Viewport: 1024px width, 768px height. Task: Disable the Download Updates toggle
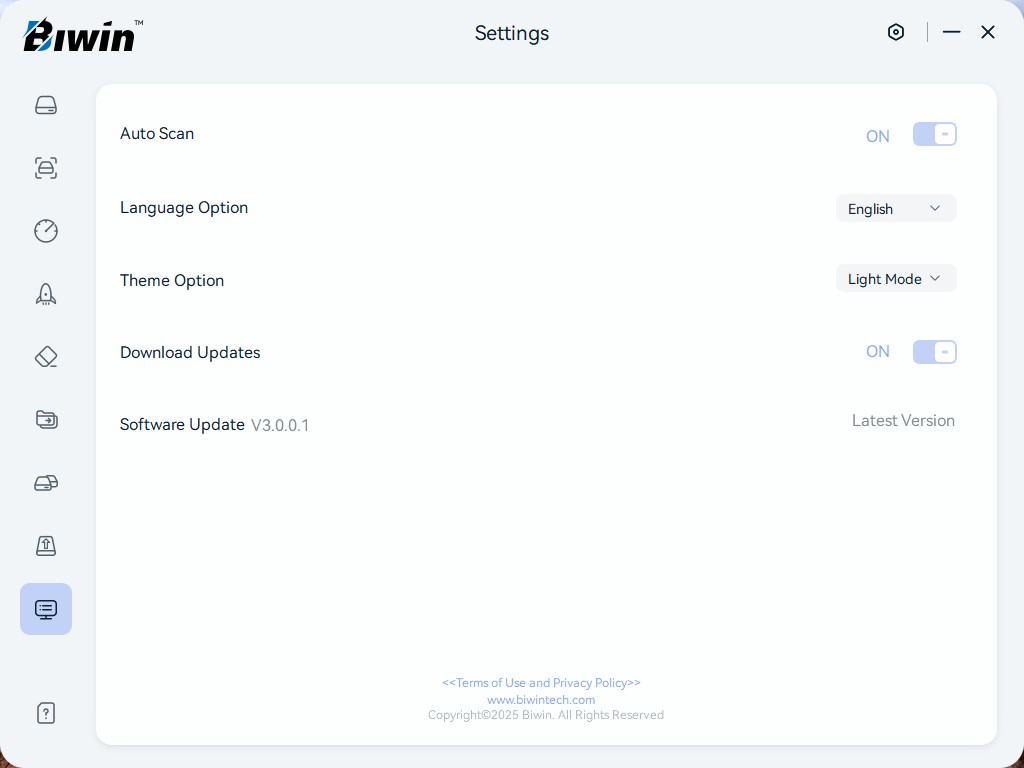tap(934, 352)
